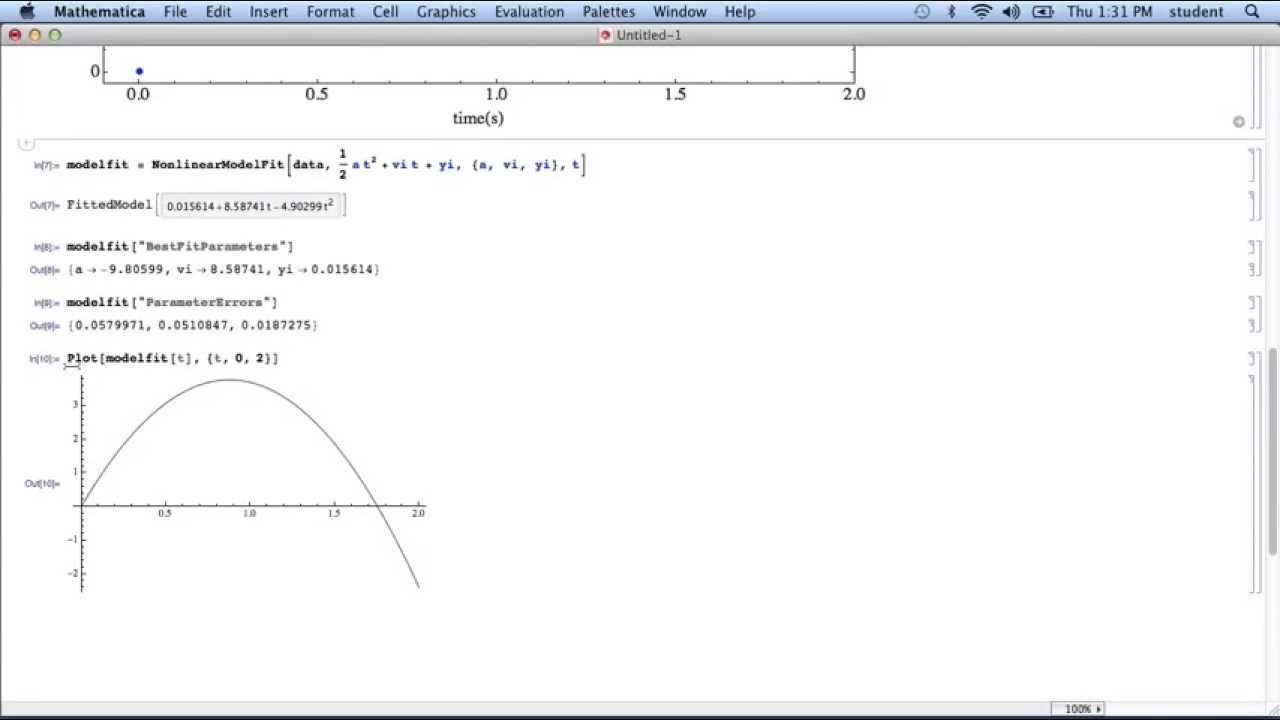Open Spotlight search magnifier
The height and width of the screenshot is (720, 1280).
1252,12
